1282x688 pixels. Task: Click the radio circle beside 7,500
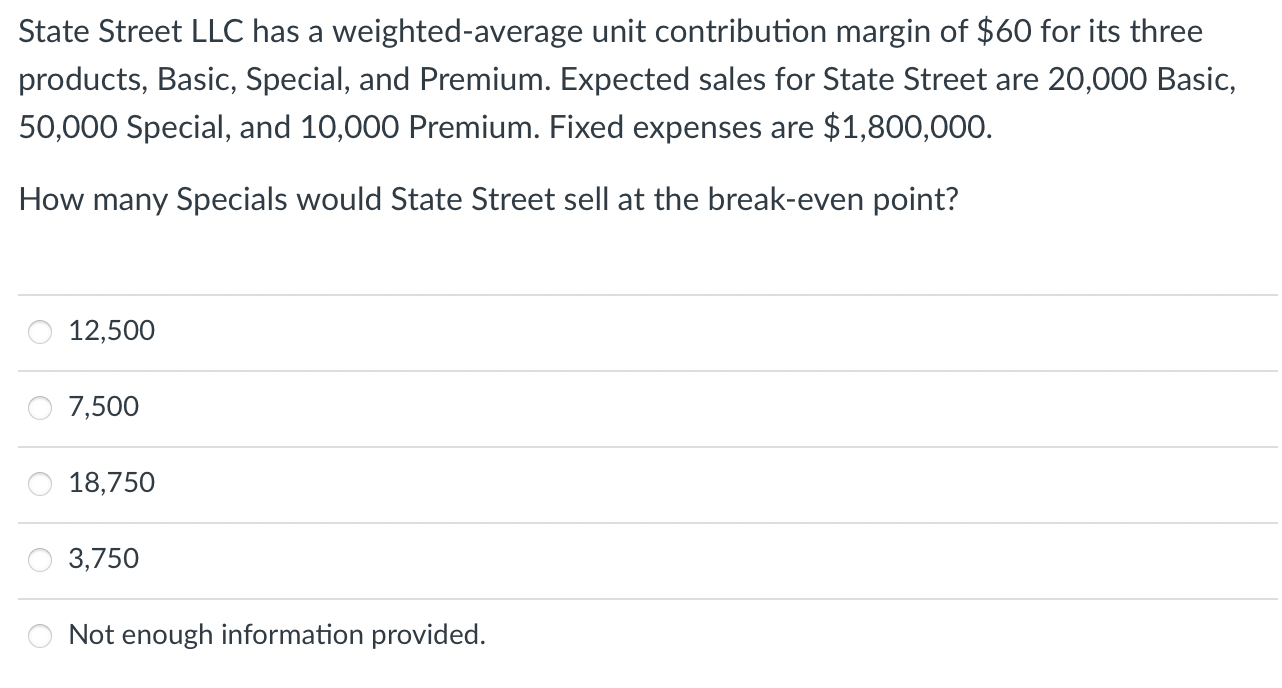tap(39, 407)
